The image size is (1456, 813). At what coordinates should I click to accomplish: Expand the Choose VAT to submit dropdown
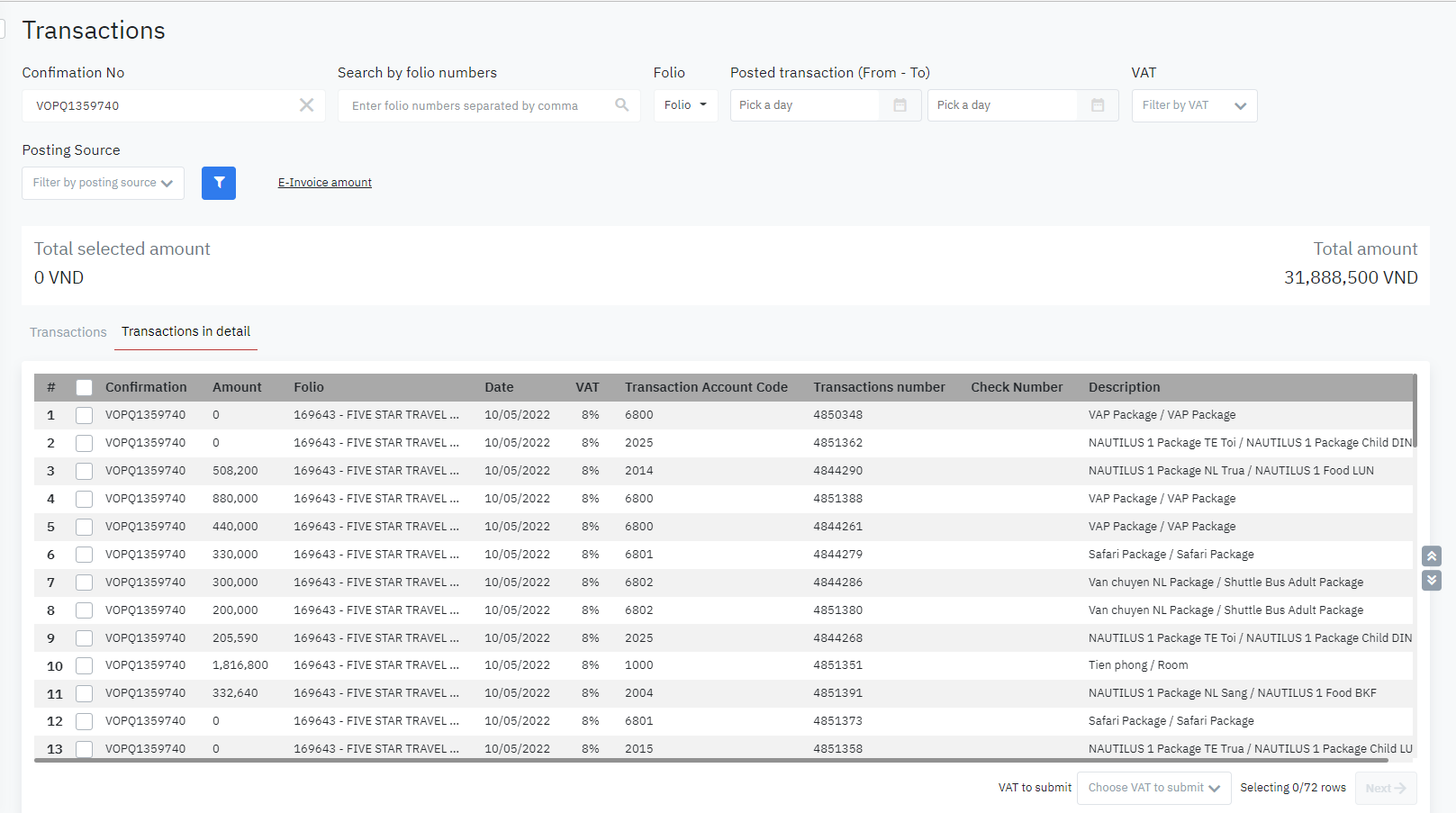pyautogui.click(x=1153, y=788)
